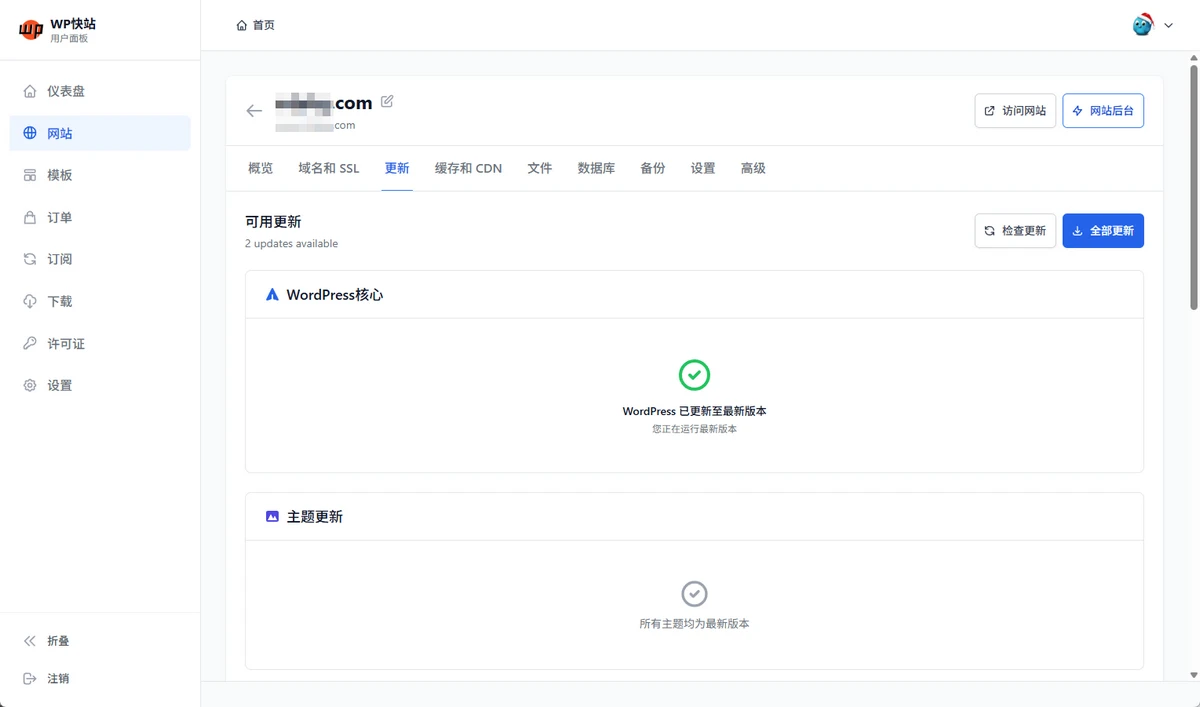The height and width of the screenshot is (707, 1200).
Task: Switch to the 缓存和 CDN tab
Action: tap(468, 168)
